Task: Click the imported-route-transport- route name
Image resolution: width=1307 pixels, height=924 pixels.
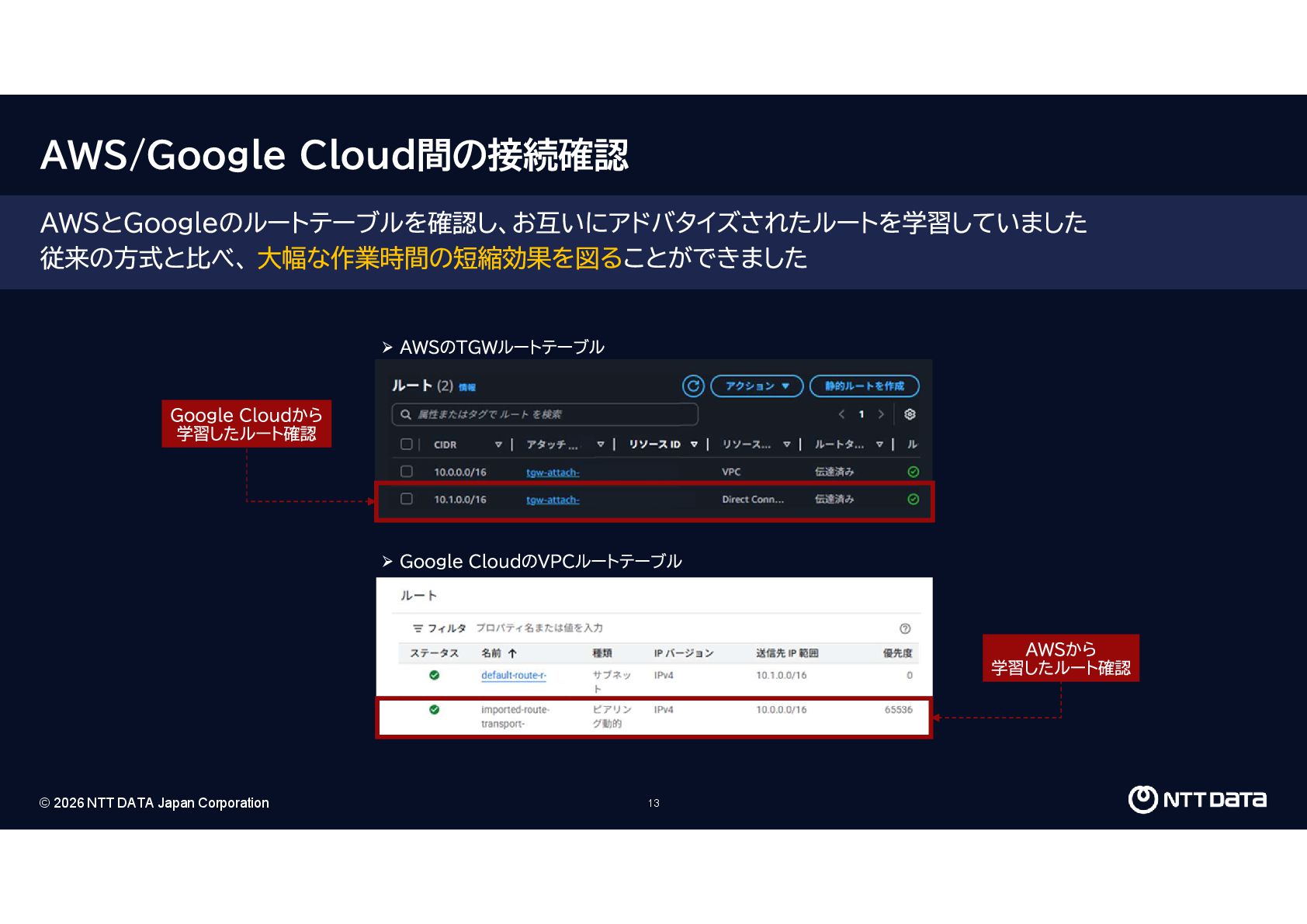Action: [515, 716]
